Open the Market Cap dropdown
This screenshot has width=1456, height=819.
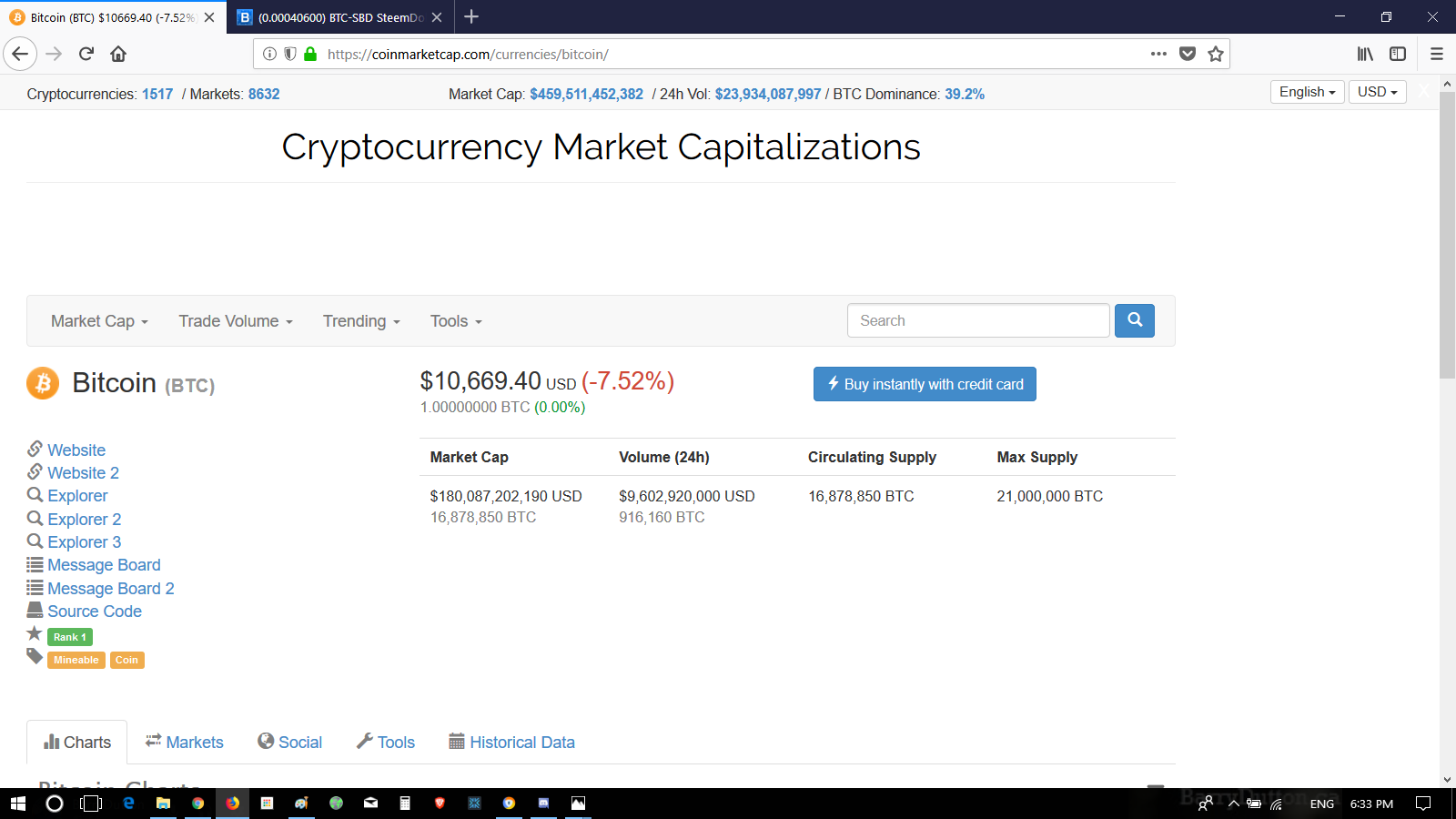tap(99, 321)
